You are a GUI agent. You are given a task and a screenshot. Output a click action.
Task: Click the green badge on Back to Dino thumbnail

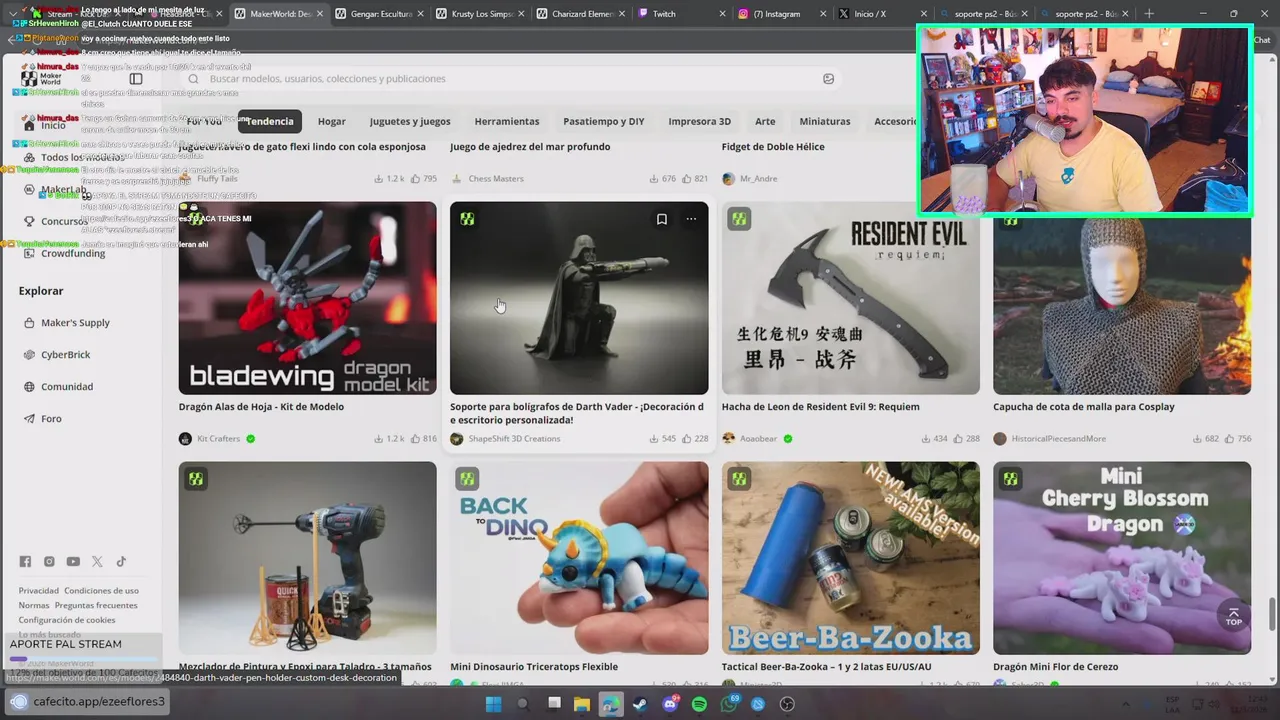467,479
